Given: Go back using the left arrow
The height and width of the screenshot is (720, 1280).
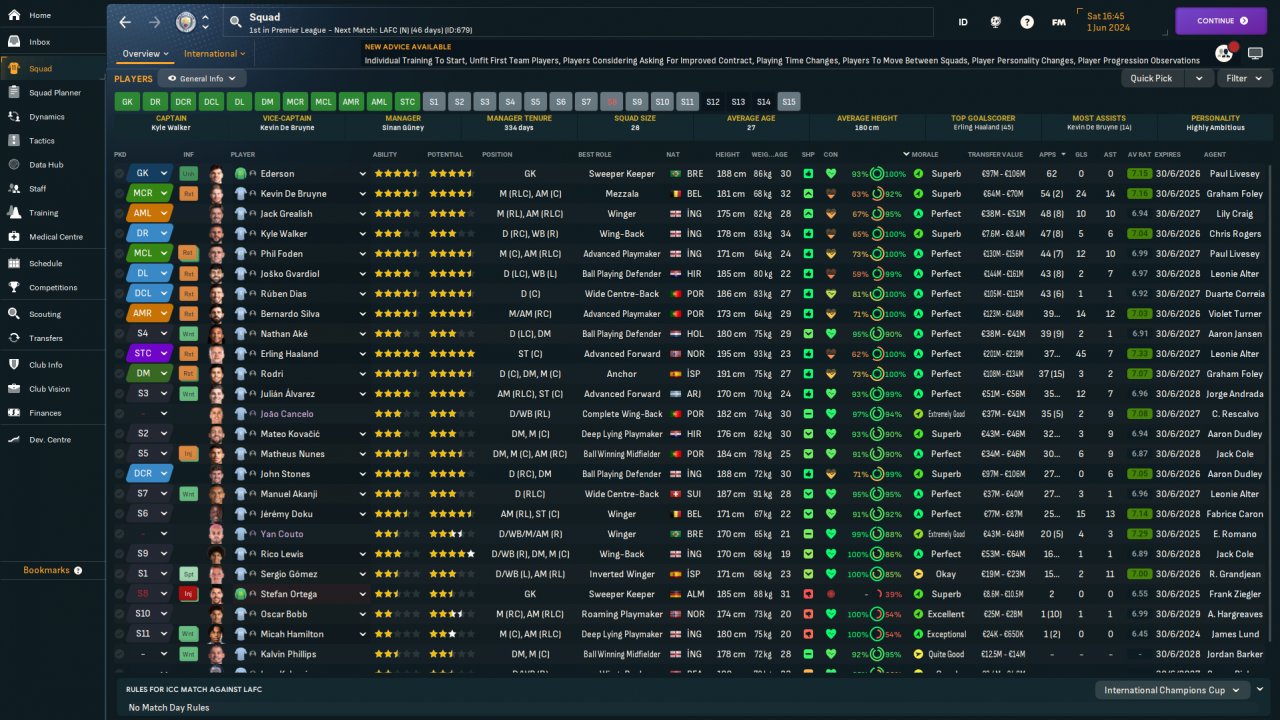Looking at the screenshot, I should click(x=125, y=22).
